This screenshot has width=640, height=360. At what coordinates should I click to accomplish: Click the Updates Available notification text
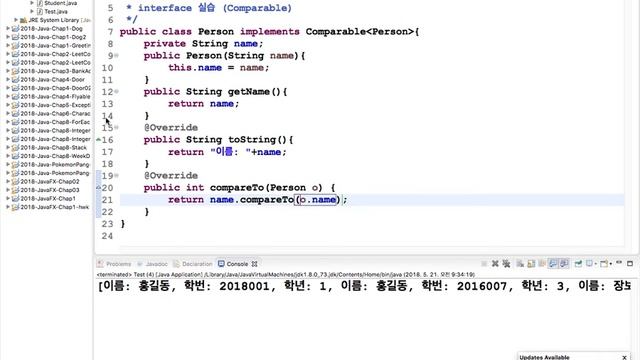coord(544,357)
